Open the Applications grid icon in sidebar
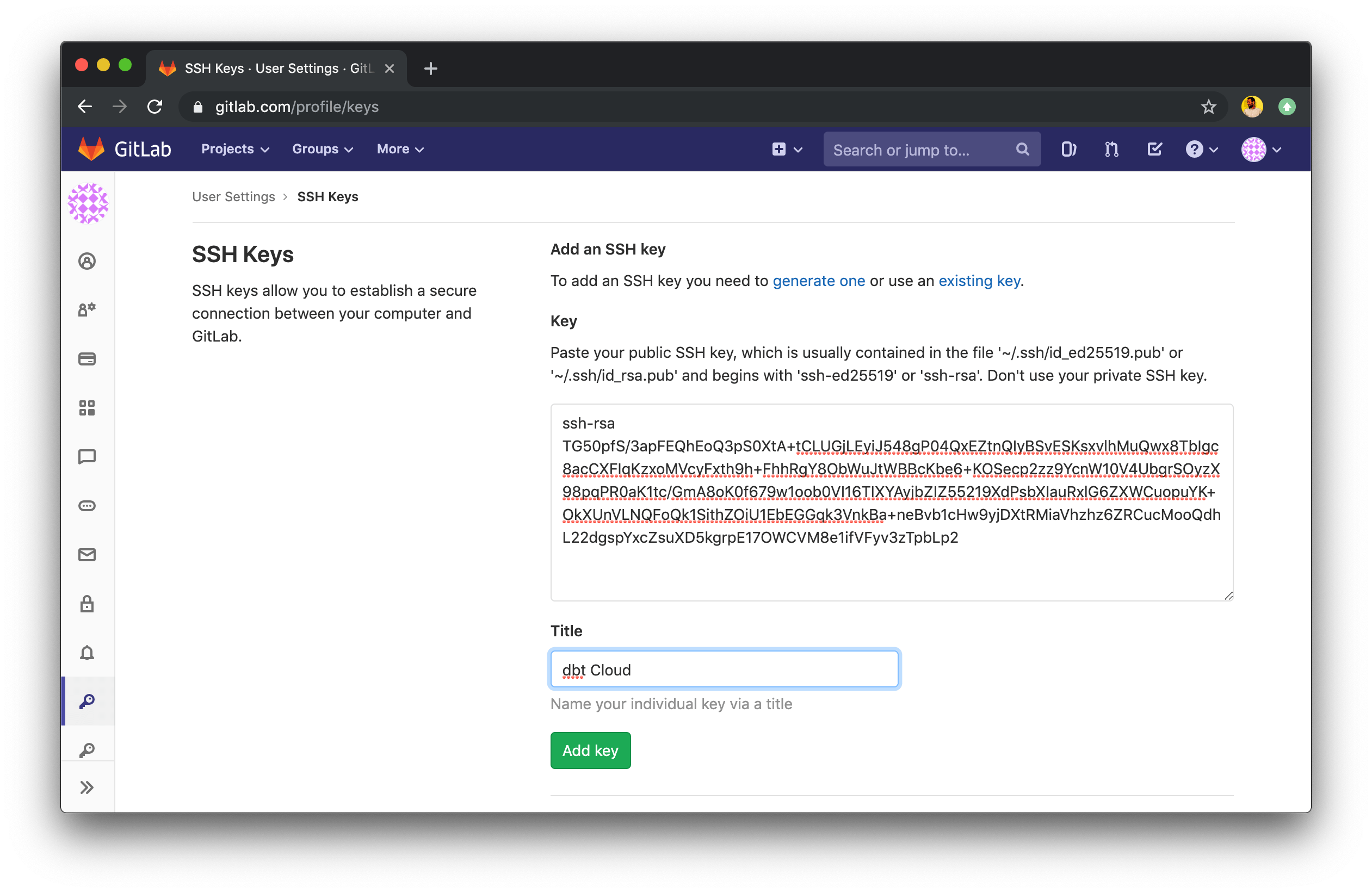The image size is (1372, 893). (88, 408)
